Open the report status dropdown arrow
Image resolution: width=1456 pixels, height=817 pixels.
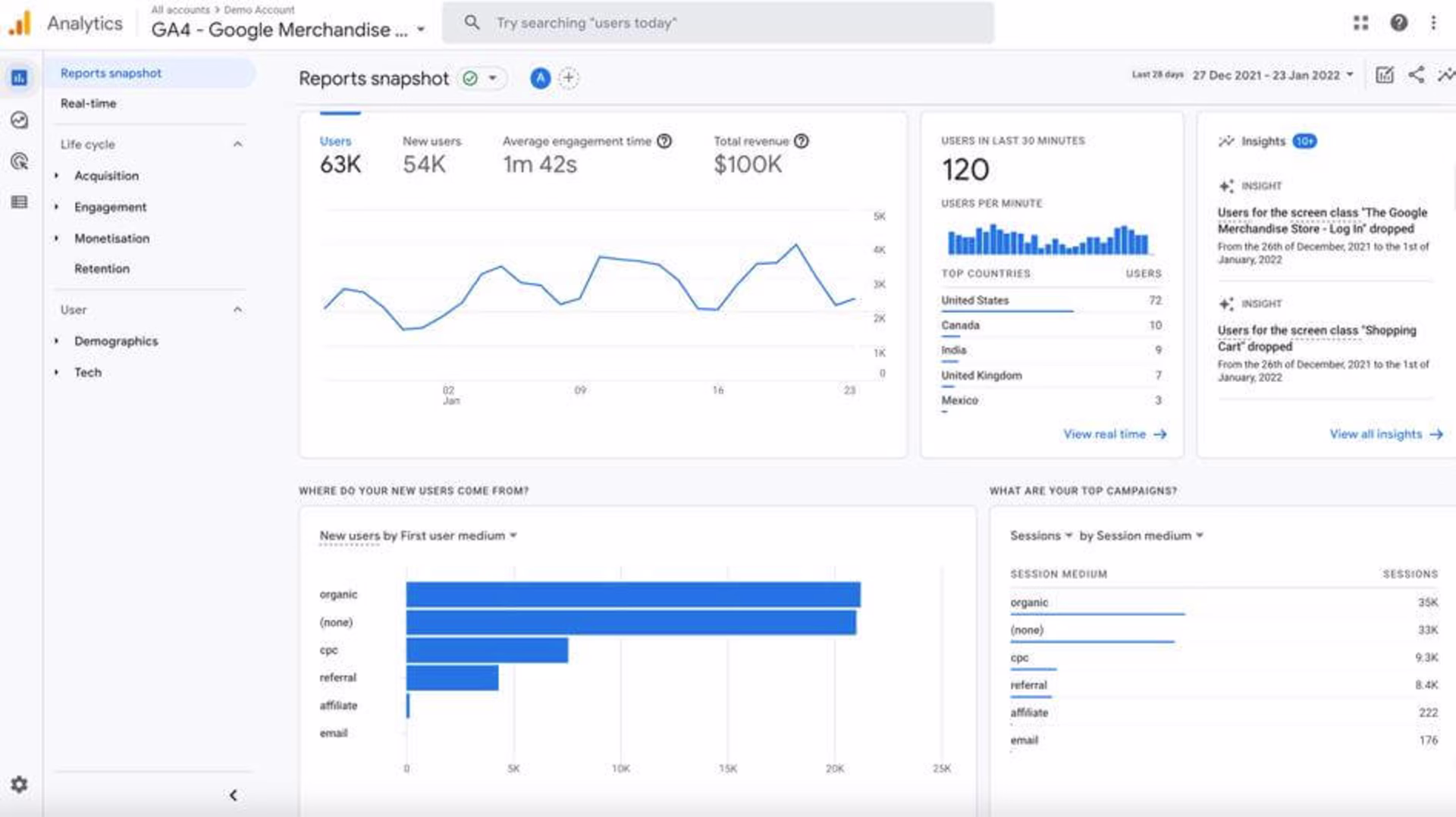point(493,78)
